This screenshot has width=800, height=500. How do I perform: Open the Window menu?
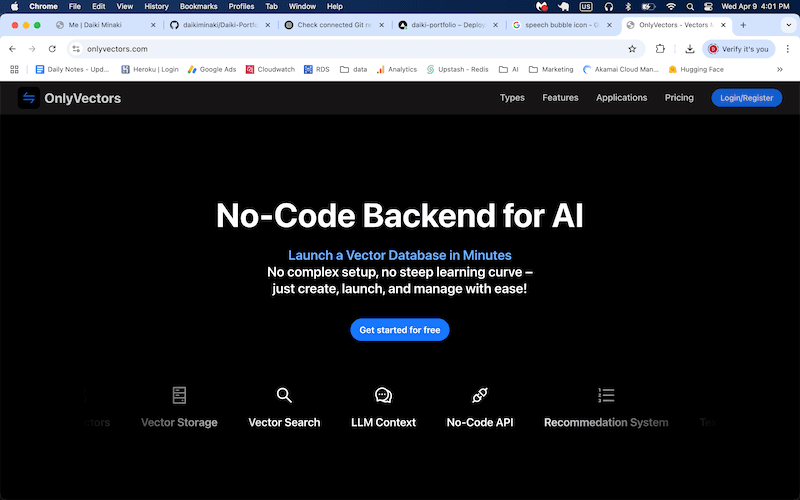[302, 6]
